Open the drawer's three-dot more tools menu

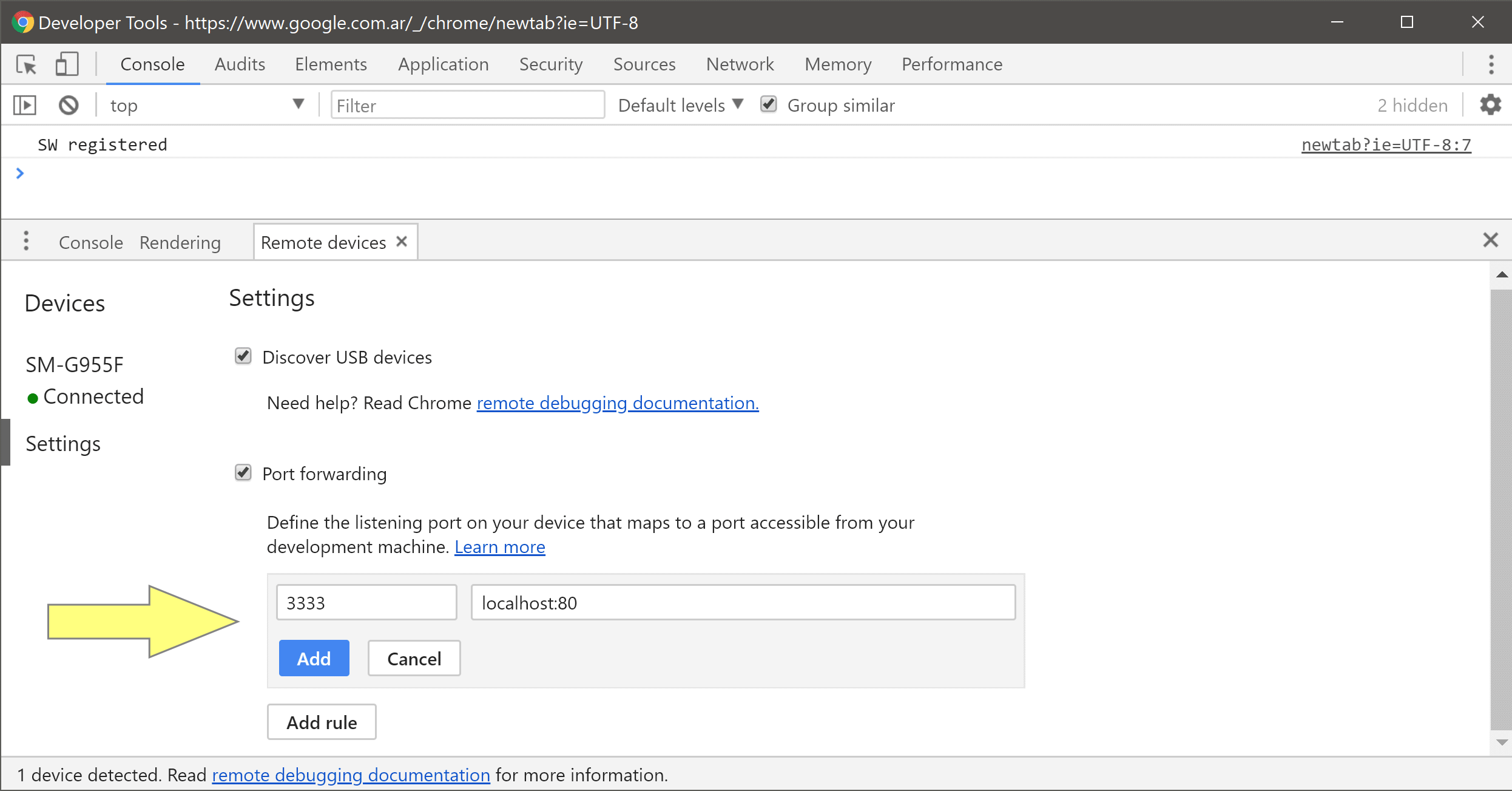tap(26, 241)
